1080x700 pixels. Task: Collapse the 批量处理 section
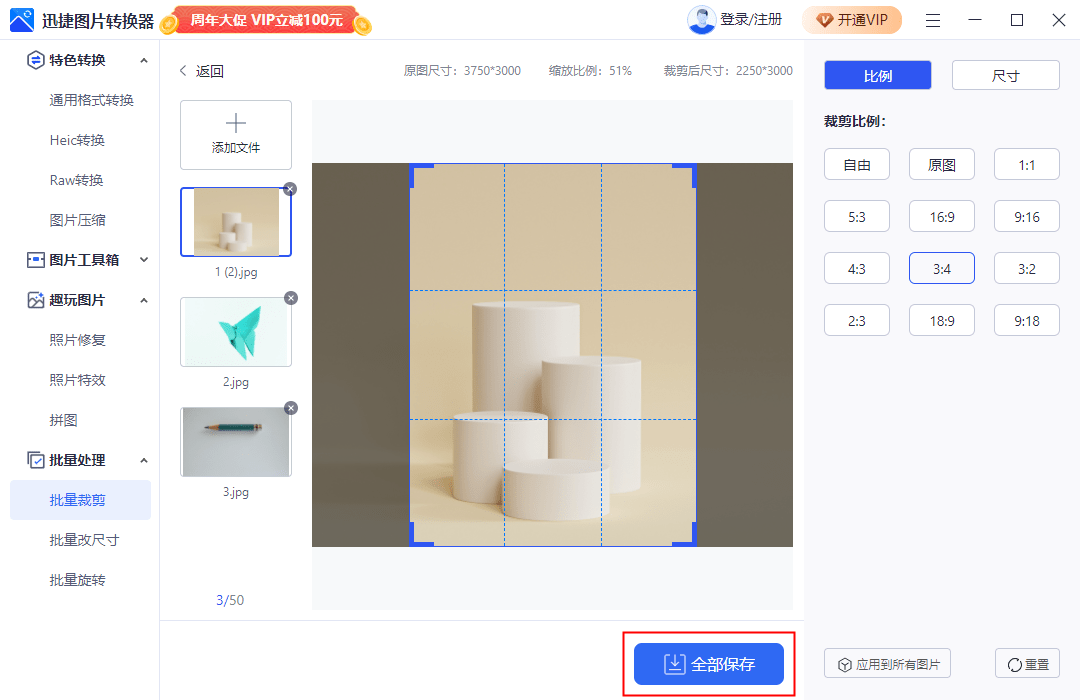(142, 460)
